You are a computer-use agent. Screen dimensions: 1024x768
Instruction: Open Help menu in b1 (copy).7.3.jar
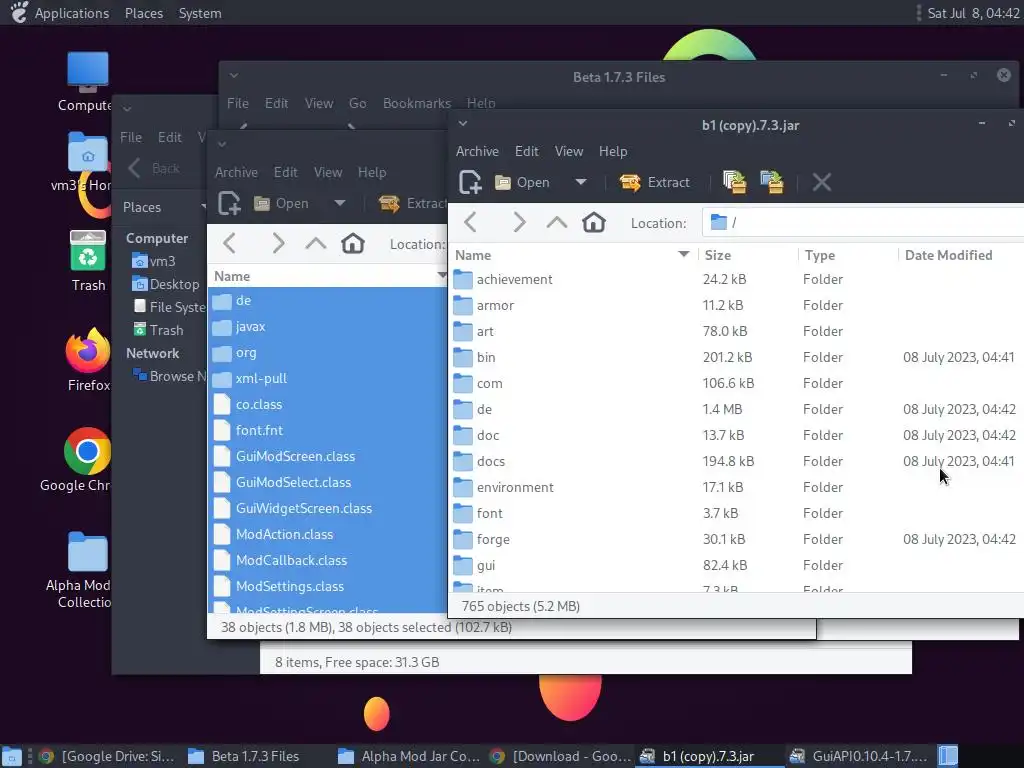pyautogui.click(x=613, y=151)
